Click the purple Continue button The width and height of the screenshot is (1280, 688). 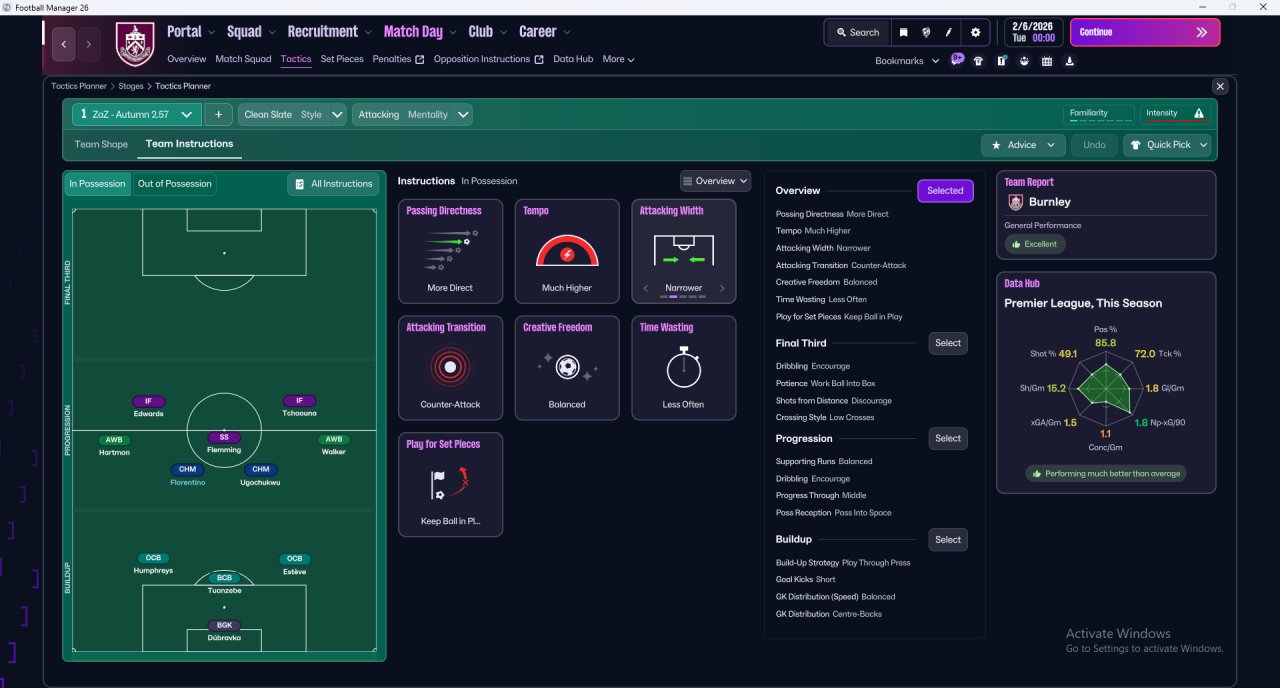[x=1145, y=32]
